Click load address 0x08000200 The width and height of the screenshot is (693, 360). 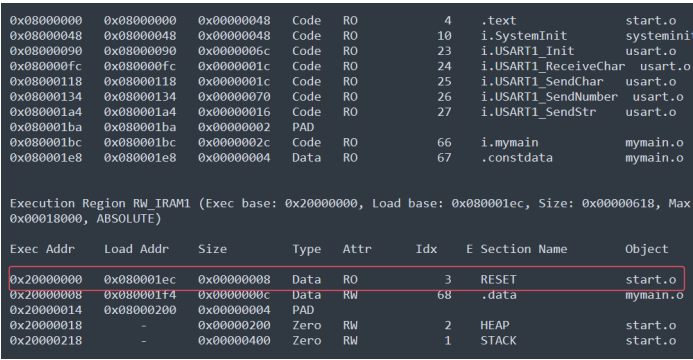[140, 310]
